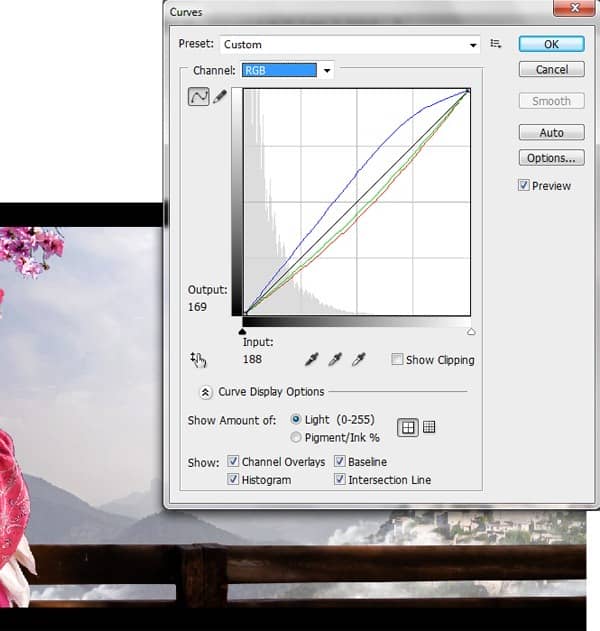The image size is (600, 631).
Task: Select Pigment/Ink % radio option
Action: point(296,437)
